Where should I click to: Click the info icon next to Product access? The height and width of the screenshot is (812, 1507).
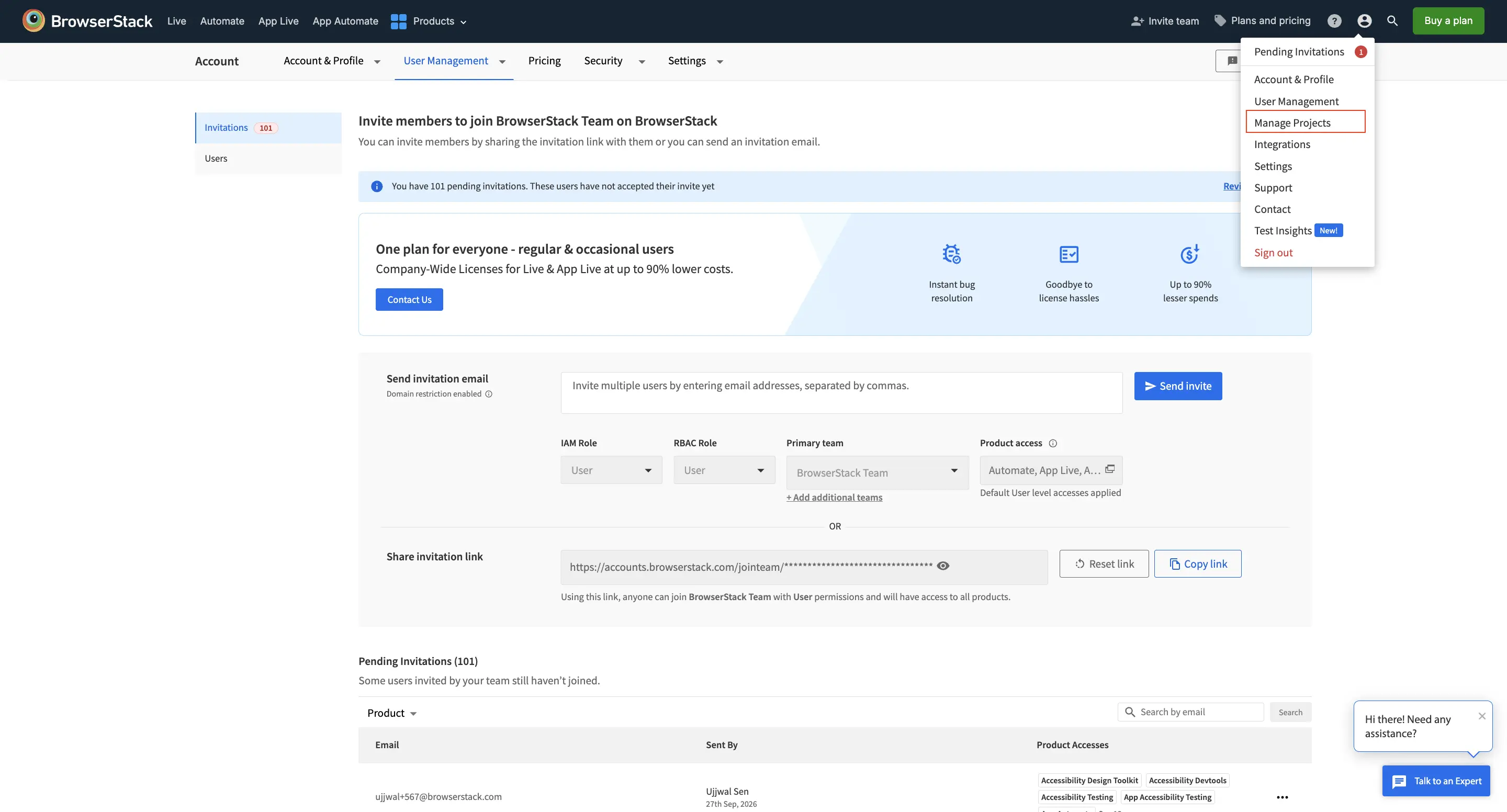(x=1052, y=443)
